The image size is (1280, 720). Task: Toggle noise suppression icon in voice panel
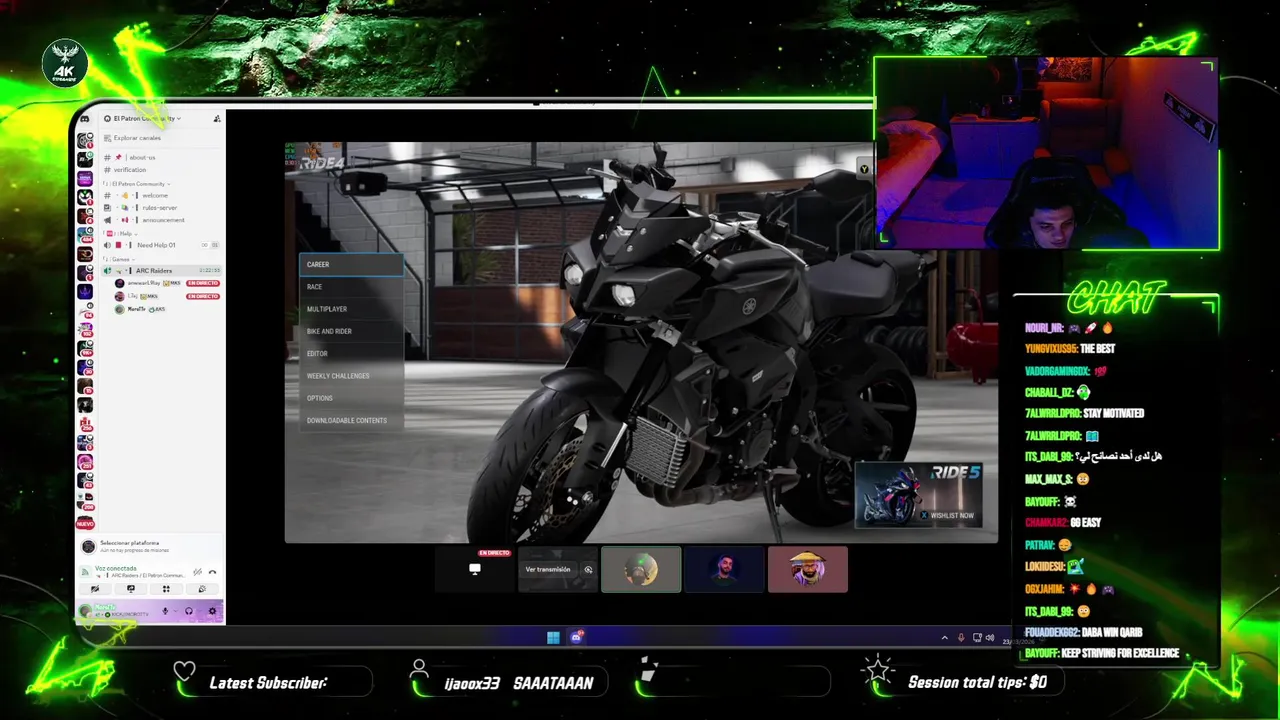[x=197, y=572]
